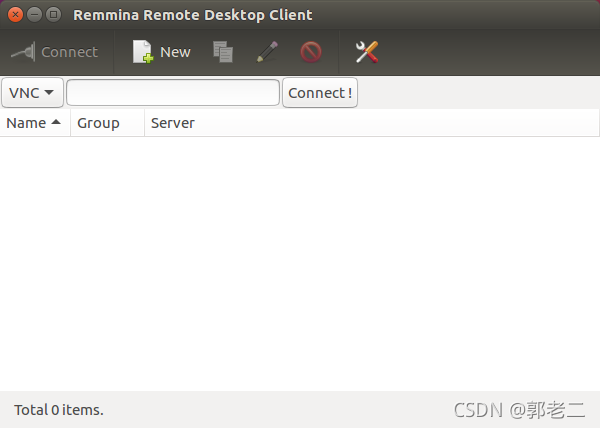The height and width of the screenshot is (428, 600).
Task: Minimize the Remmina window
Action: (x=34, y=15)
